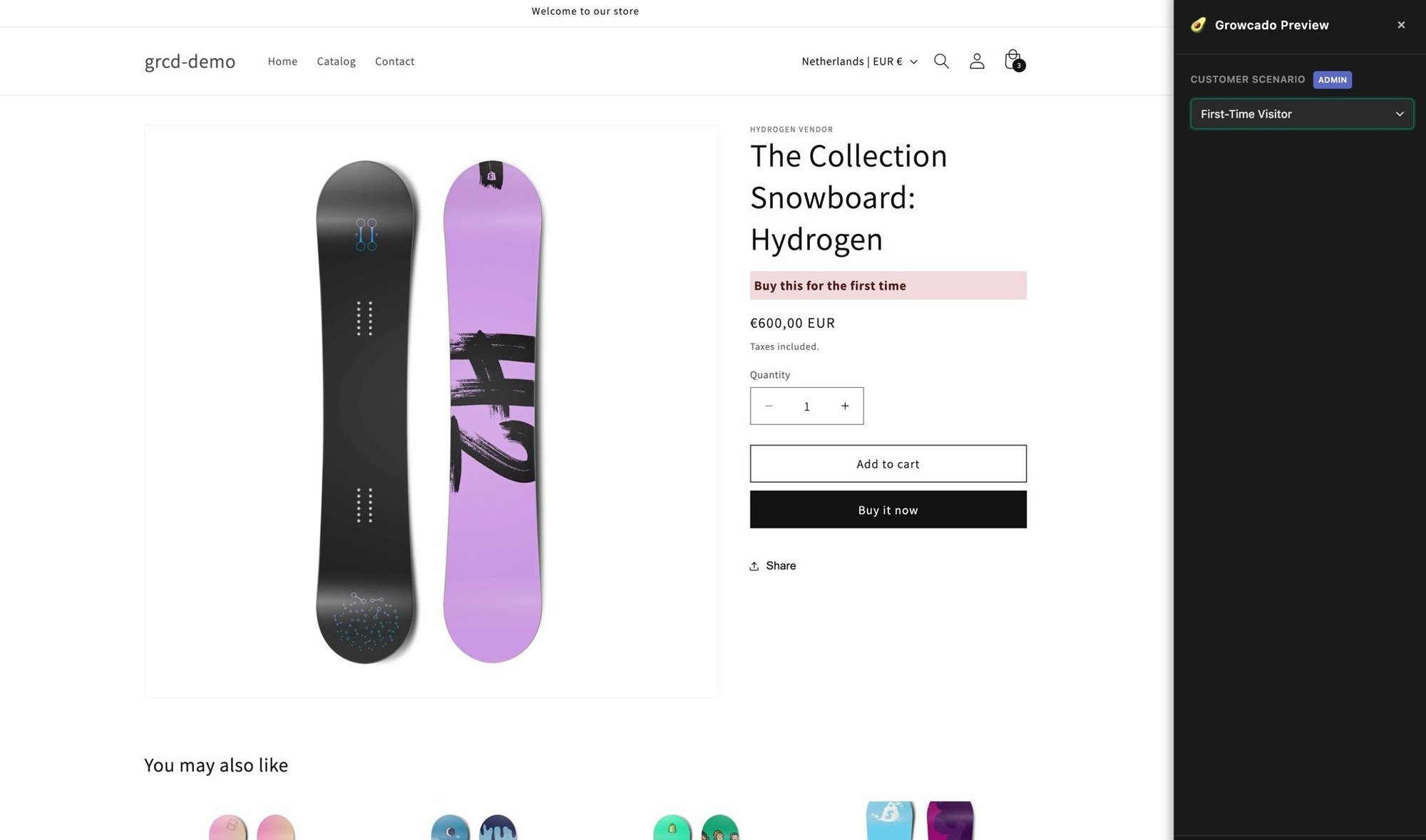
Task: Click the Growcado avocado logo
Action: click(x=1199, y=25)
